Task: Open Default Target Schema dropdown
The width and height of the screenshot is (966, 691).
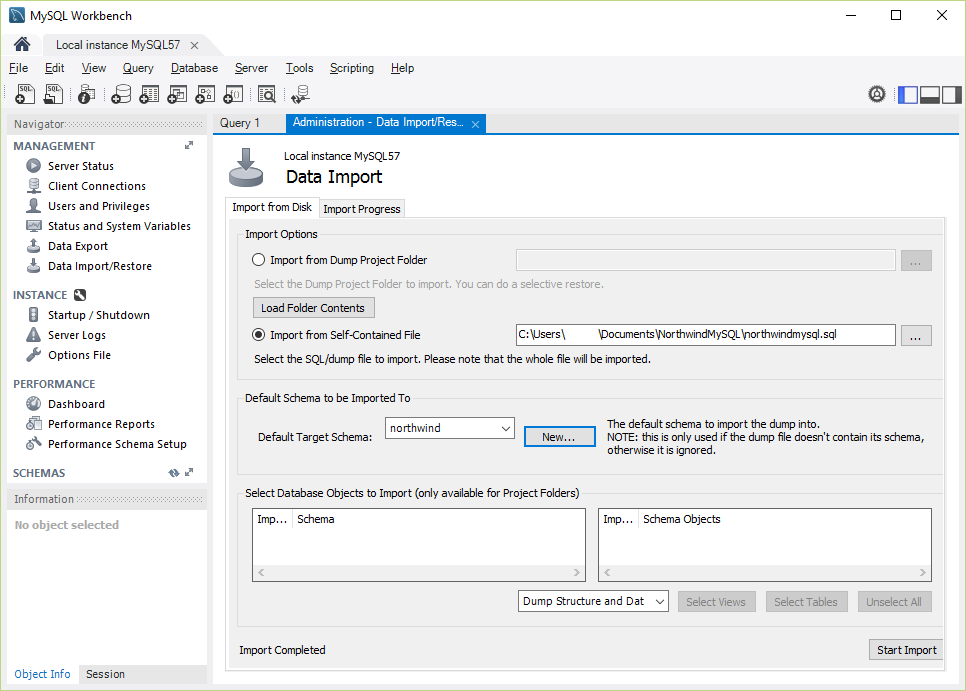Action: [450, 428]
